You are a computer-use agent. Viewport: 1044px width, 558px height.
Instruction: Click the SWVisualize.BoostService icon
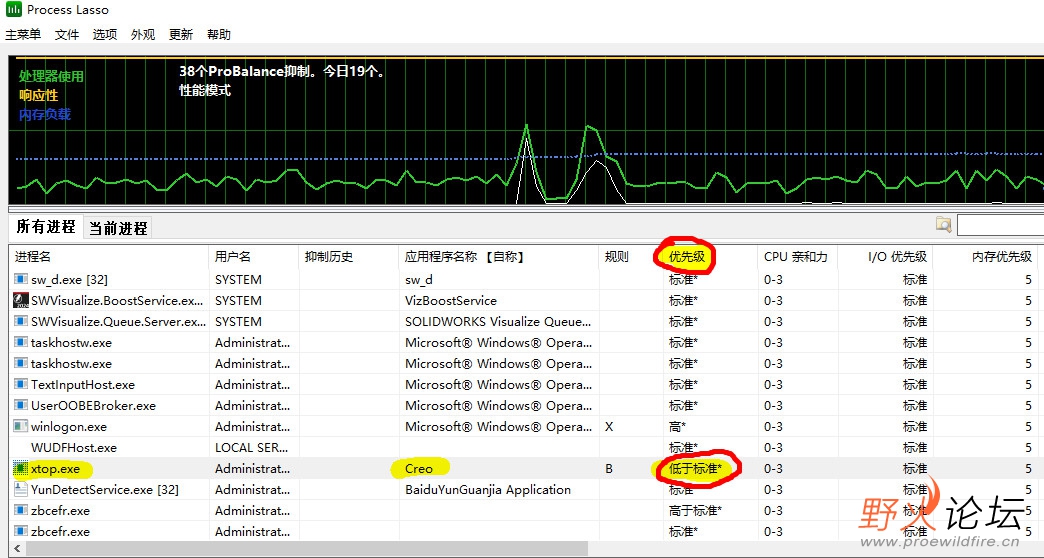tap(21, 300)
